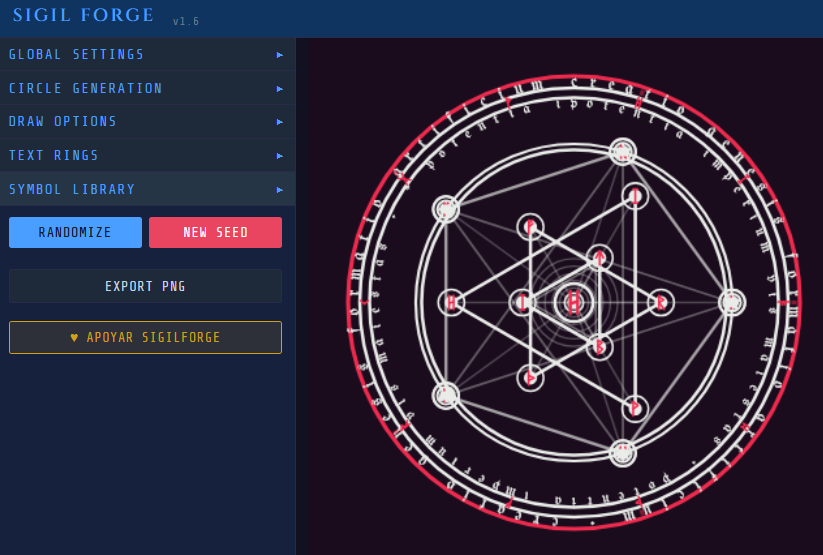The width and height of the screenshot is (823, 555).
Task: Click the bottommost node on the sigil hexagon
Action: pos(623,452)
